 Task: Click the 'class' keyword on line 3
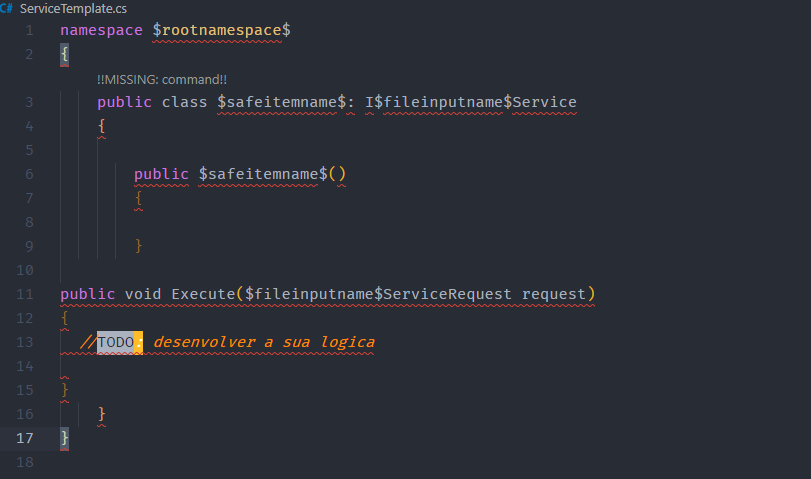coord(184,102)
